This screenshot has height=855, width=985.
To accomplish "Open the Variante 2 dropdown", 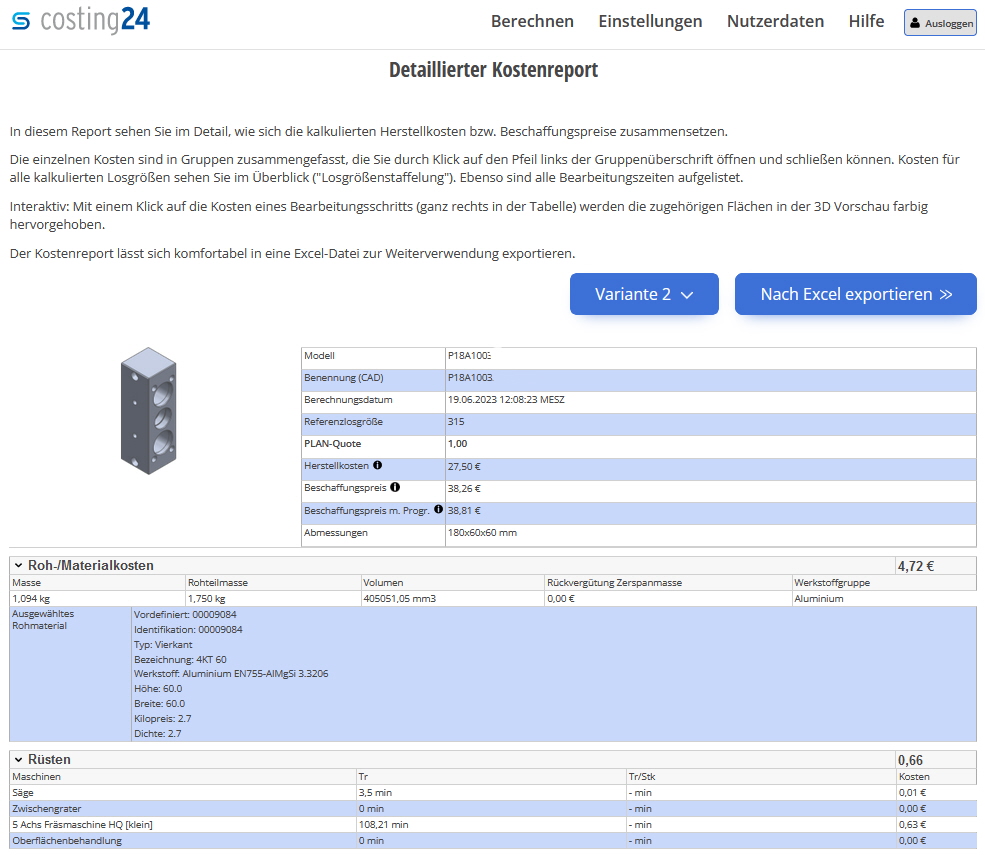I will click(x=644, y=294).
